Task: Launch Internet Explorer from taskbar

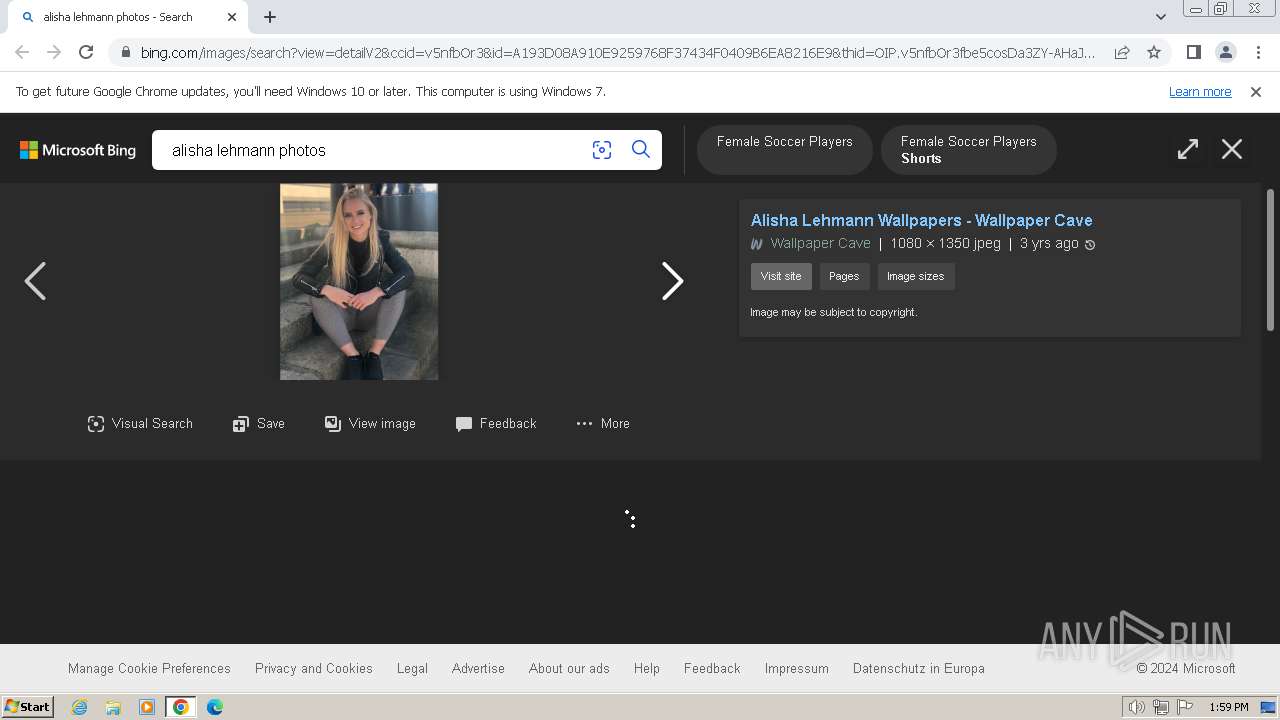Action: coord(79,707)
